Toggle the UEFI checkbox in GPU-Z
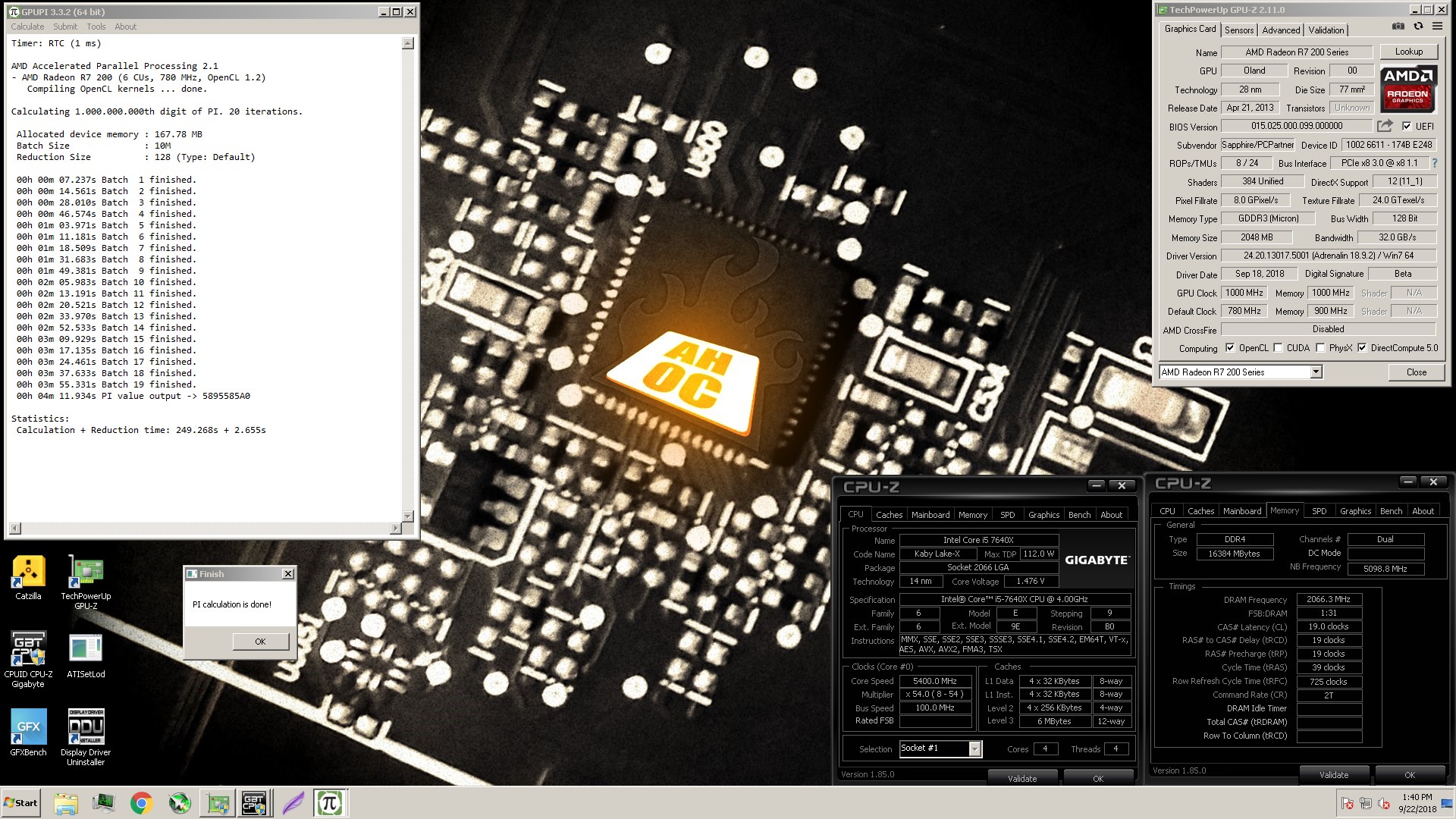Viewport: 1456px width, 819px height. coord(1407,126)
